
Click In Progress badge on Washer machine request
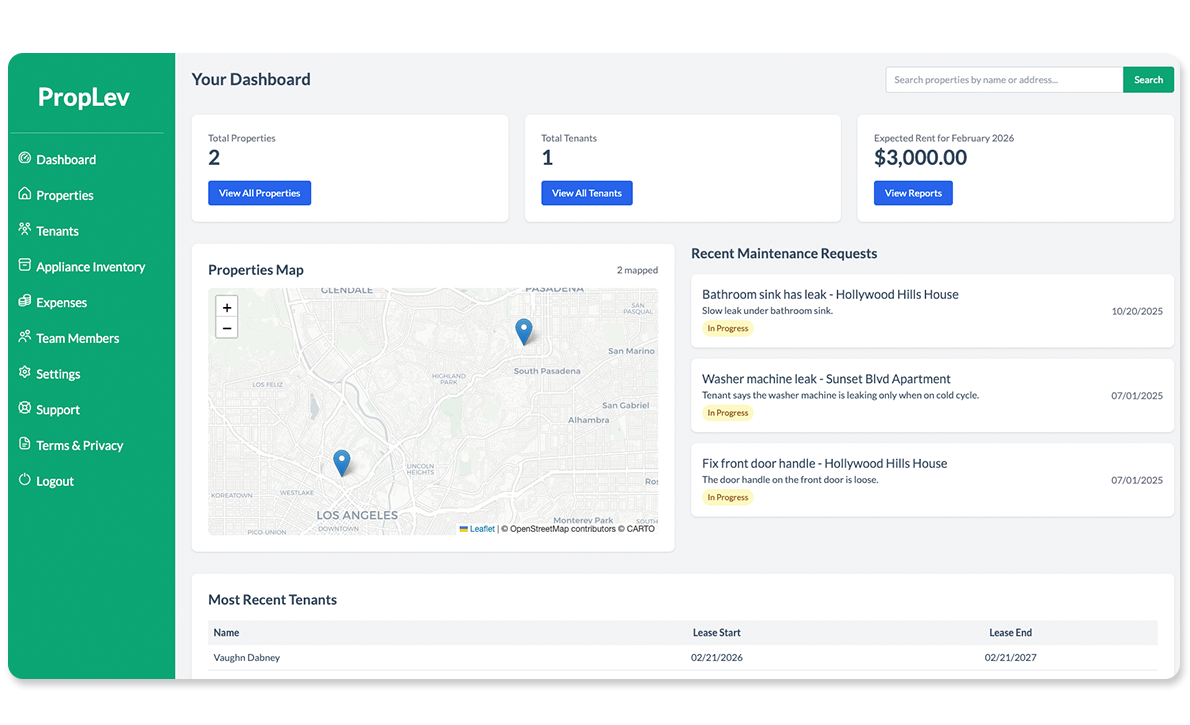click(x=728, y=412)
